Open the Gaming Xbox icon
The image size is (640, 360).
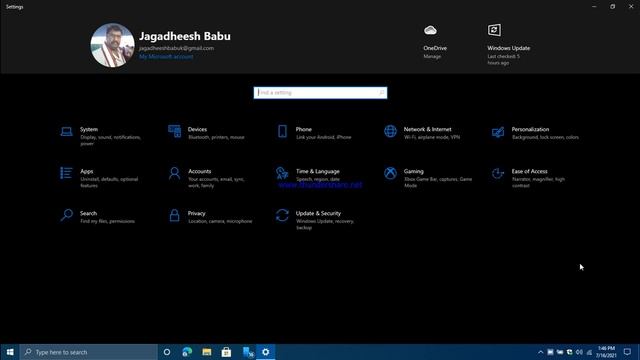coord(390,173)
